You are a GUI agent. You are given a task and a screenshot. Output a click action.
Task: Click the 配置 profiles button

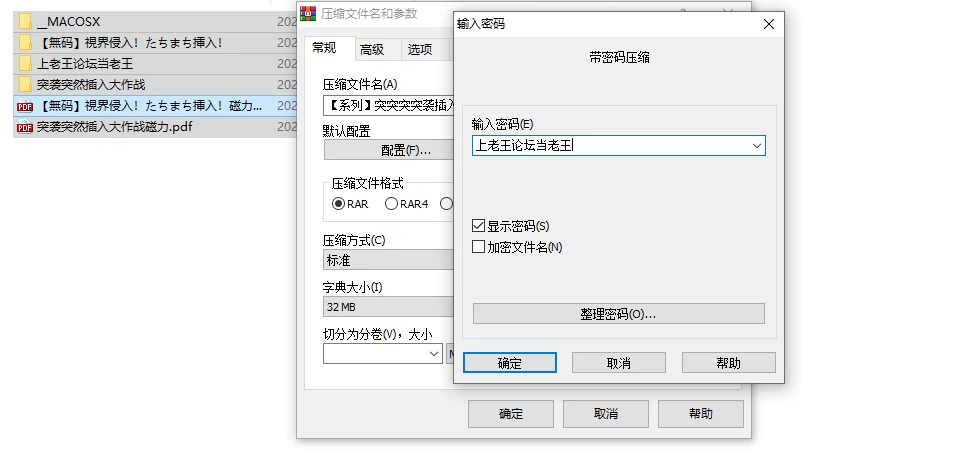pyautogui.click(x=389, y=150)
